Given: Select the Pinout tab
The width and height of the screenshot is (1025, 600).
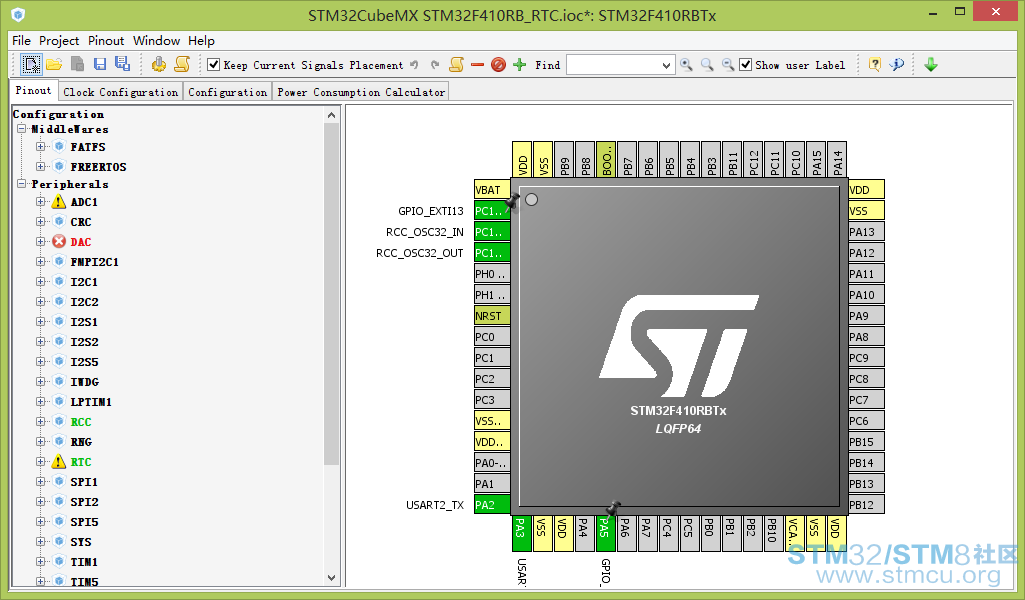Looking at the screenshot, I should (33, 91).
